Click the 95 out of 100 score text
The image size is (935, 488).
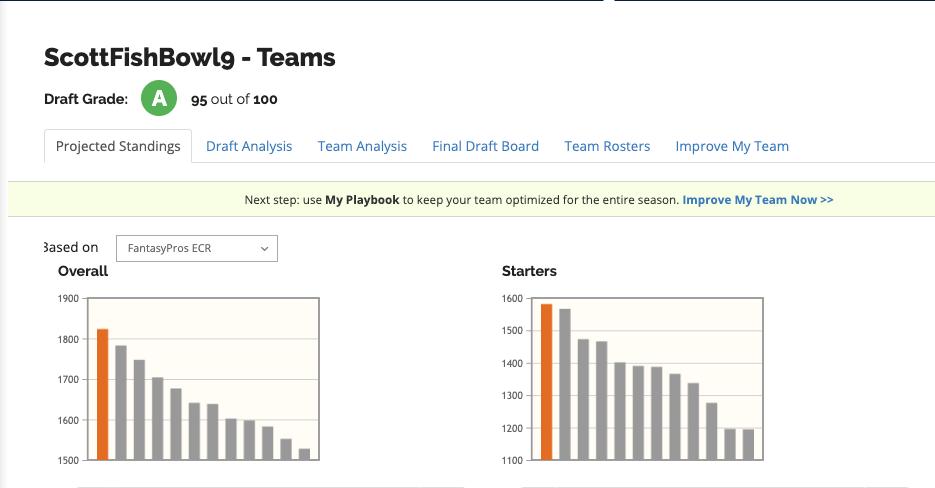click(234, 100)
